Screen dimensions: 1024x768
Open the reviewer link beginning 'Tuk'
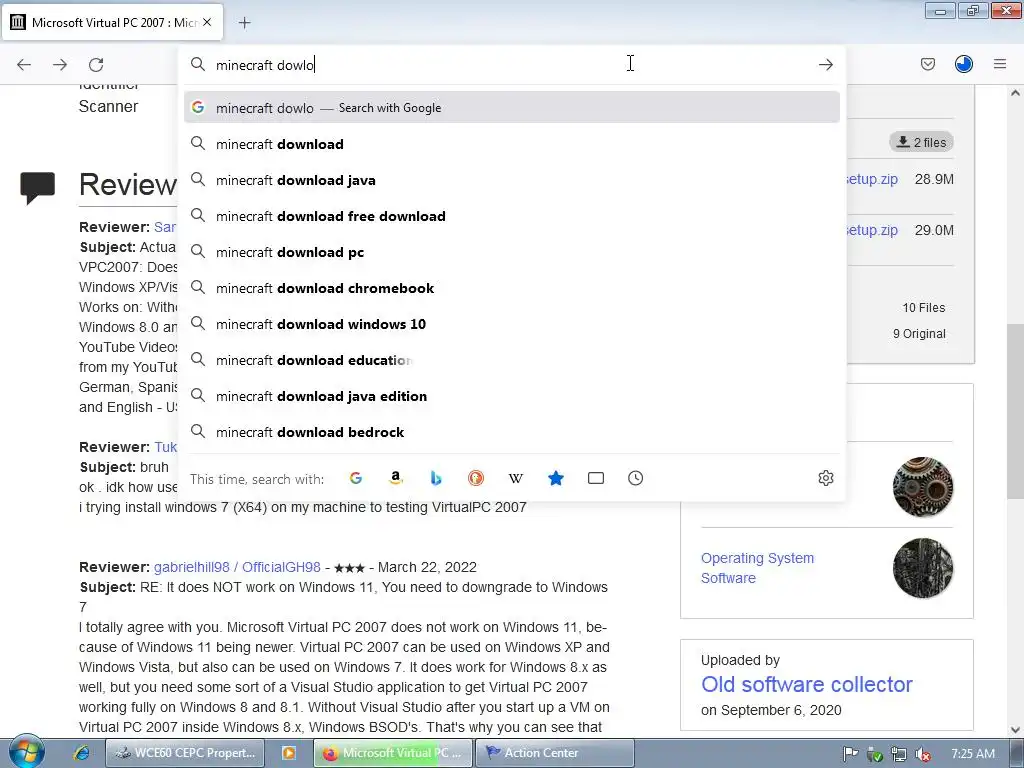(165, 447)
